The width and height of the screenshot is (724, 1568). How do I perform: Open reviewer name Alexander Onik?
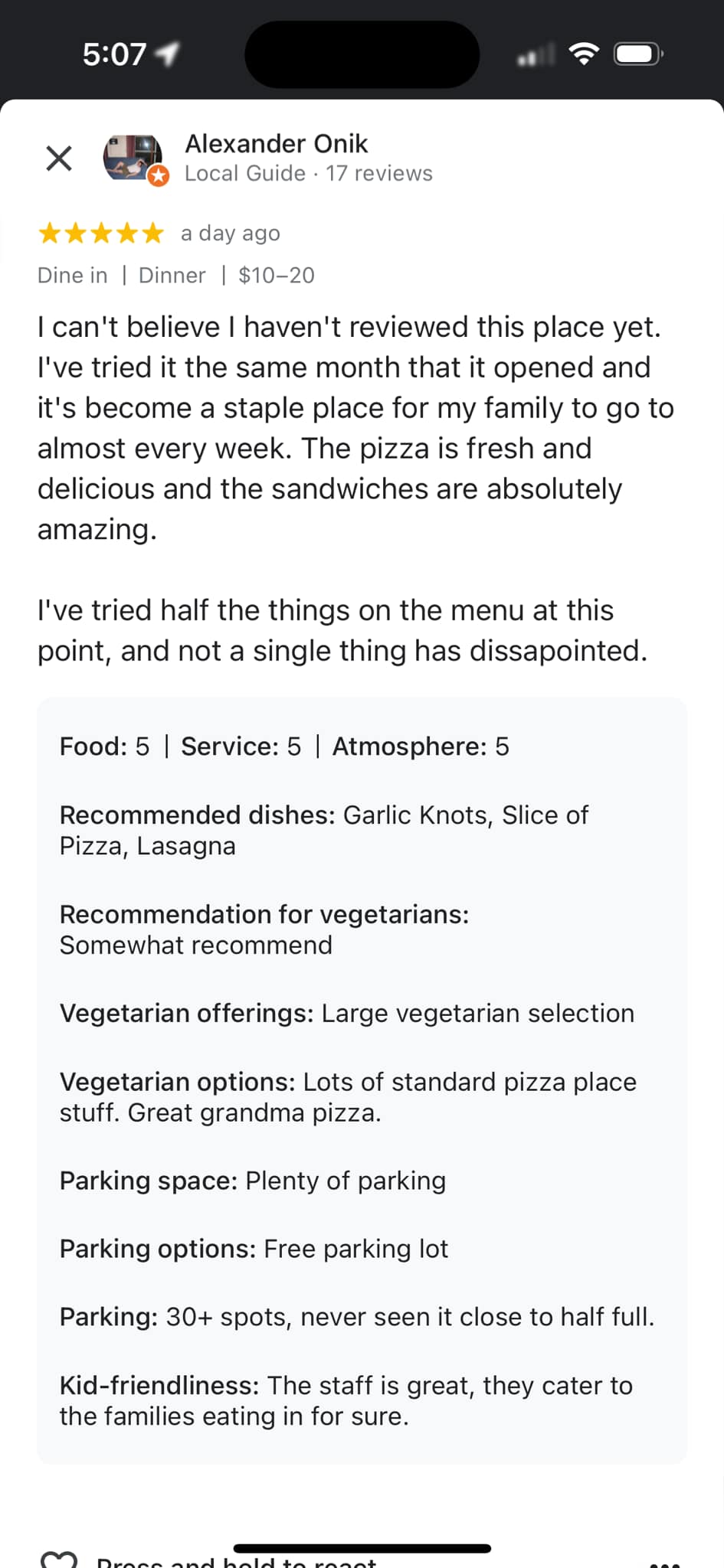click(277, 143)
